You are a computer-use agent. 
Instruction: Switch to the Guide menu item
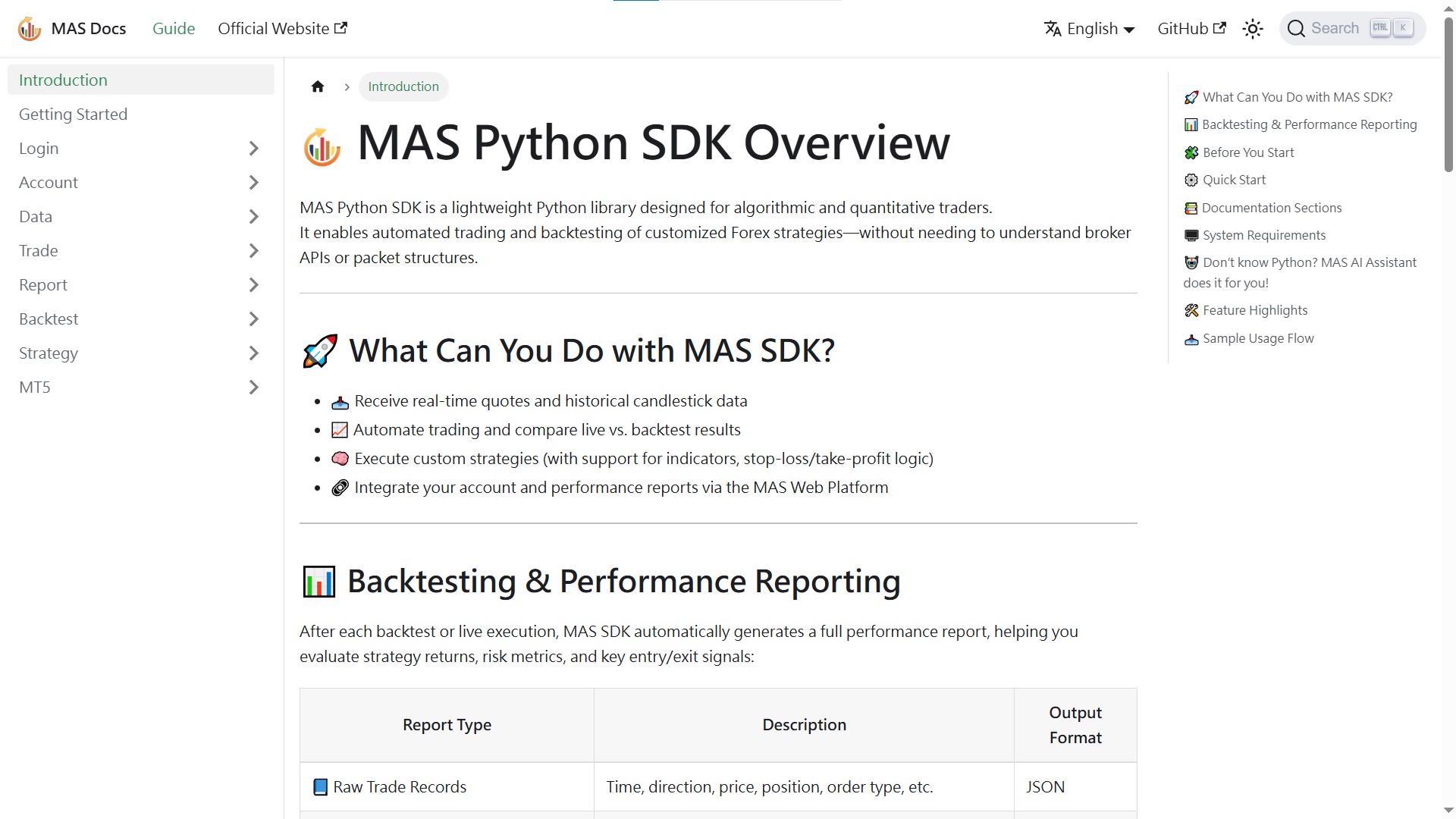[x=174, y=28]
